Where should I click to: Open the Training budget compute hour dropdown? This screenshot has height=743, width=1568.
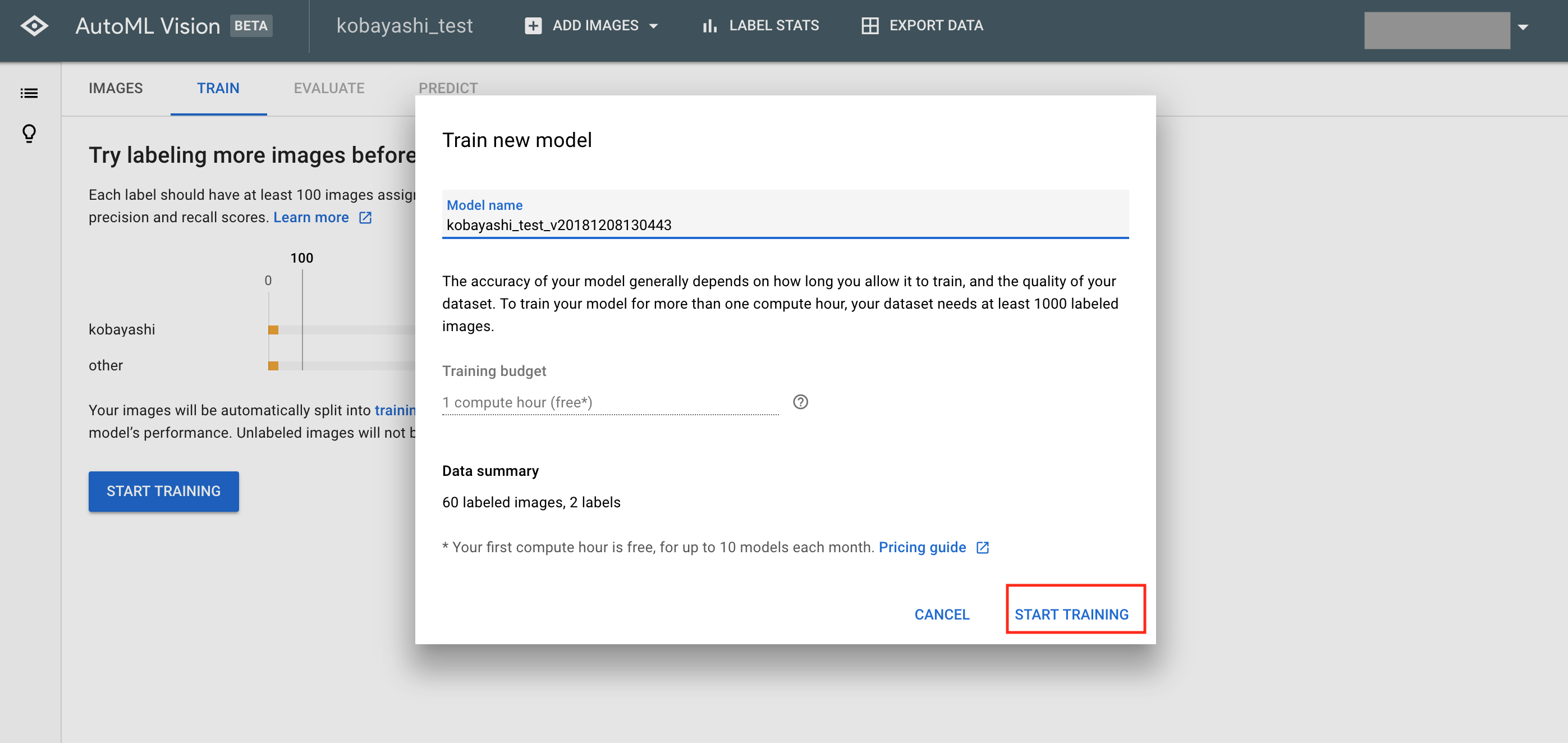610,402
